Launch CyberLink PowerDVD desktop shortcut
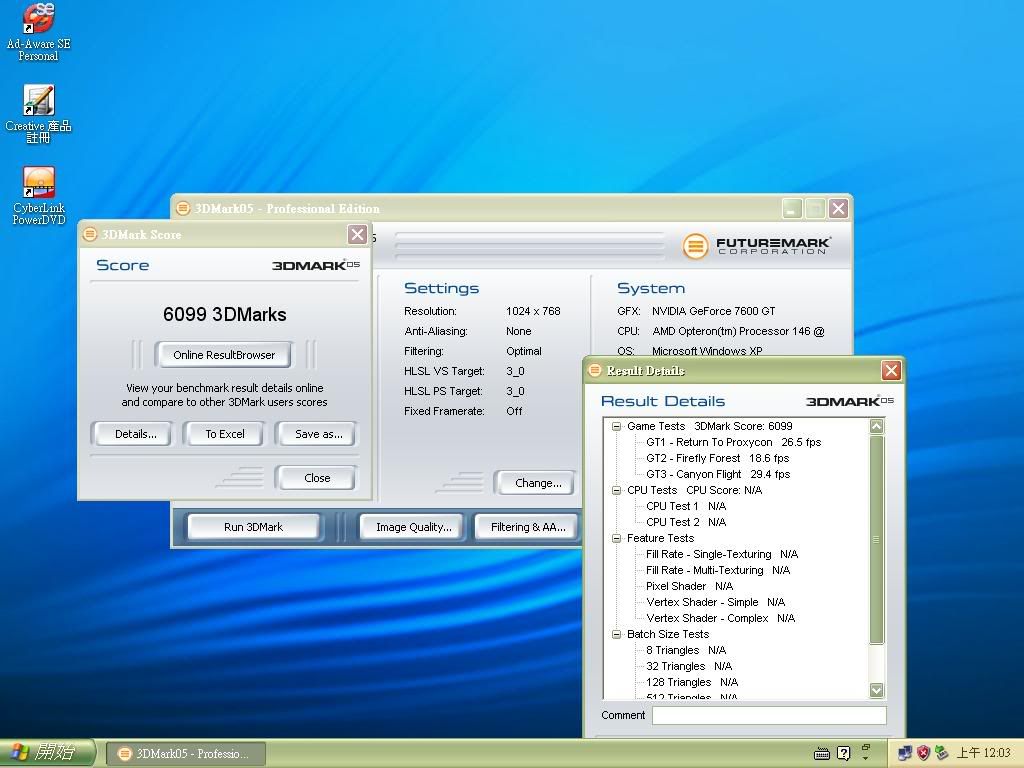Image resolution: width=1024 pixels, height=768 pixels. (38, 184)
